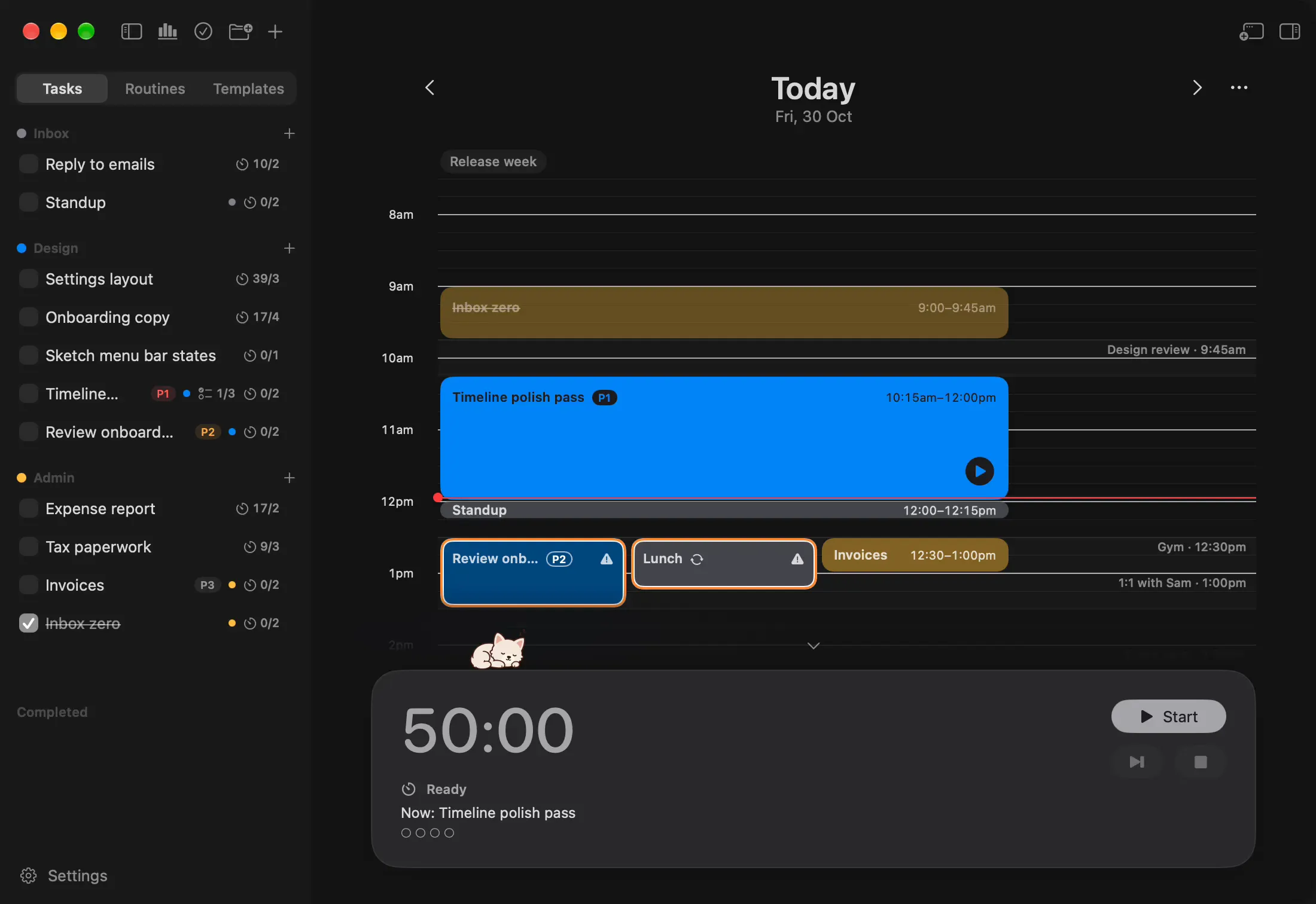Click the plus icon in top toolbar
This screenshot has width=1316, height=904.
[x=275, y=31]
